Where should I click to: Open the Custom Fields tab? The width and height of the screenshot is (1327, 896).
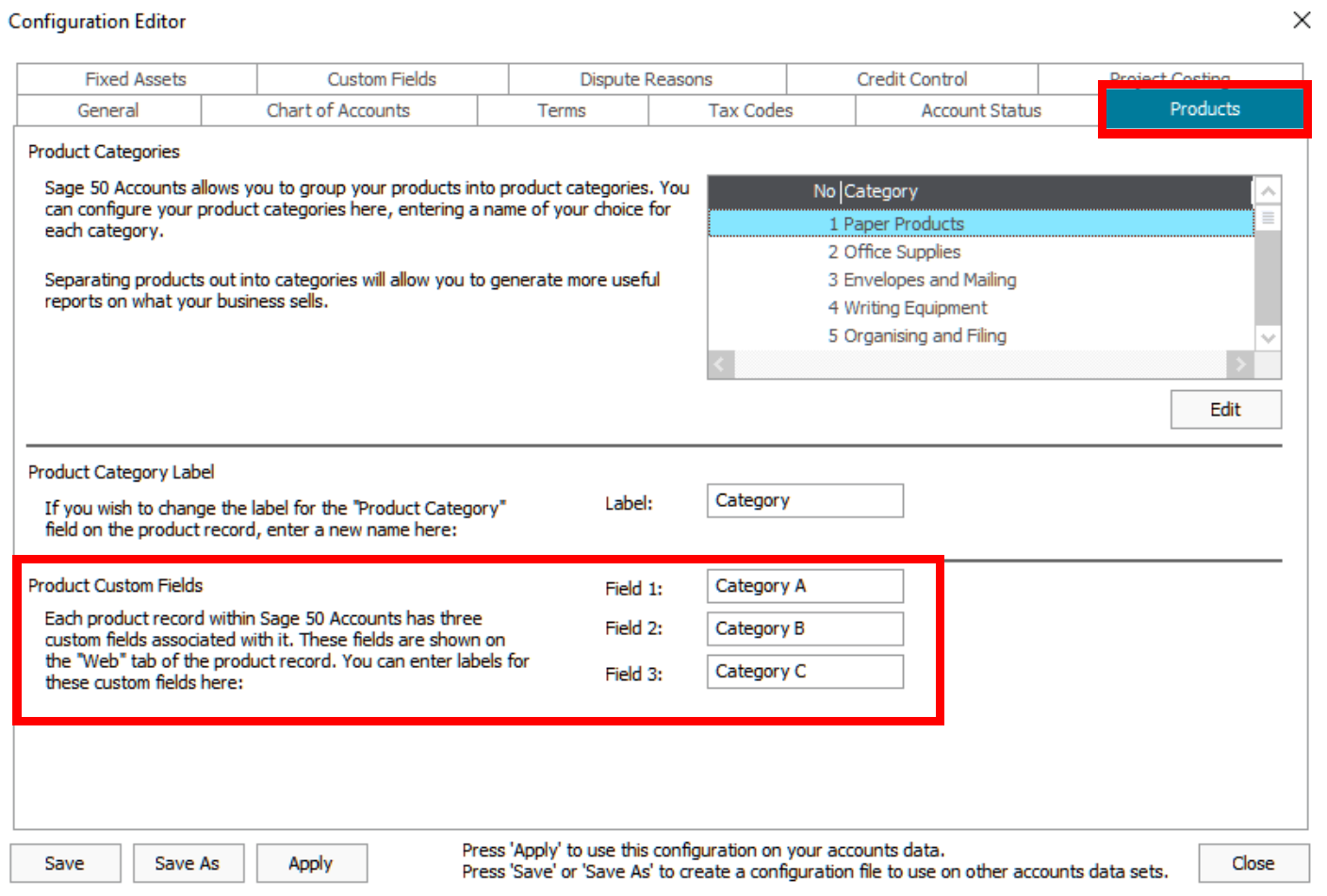click(382, 79)
